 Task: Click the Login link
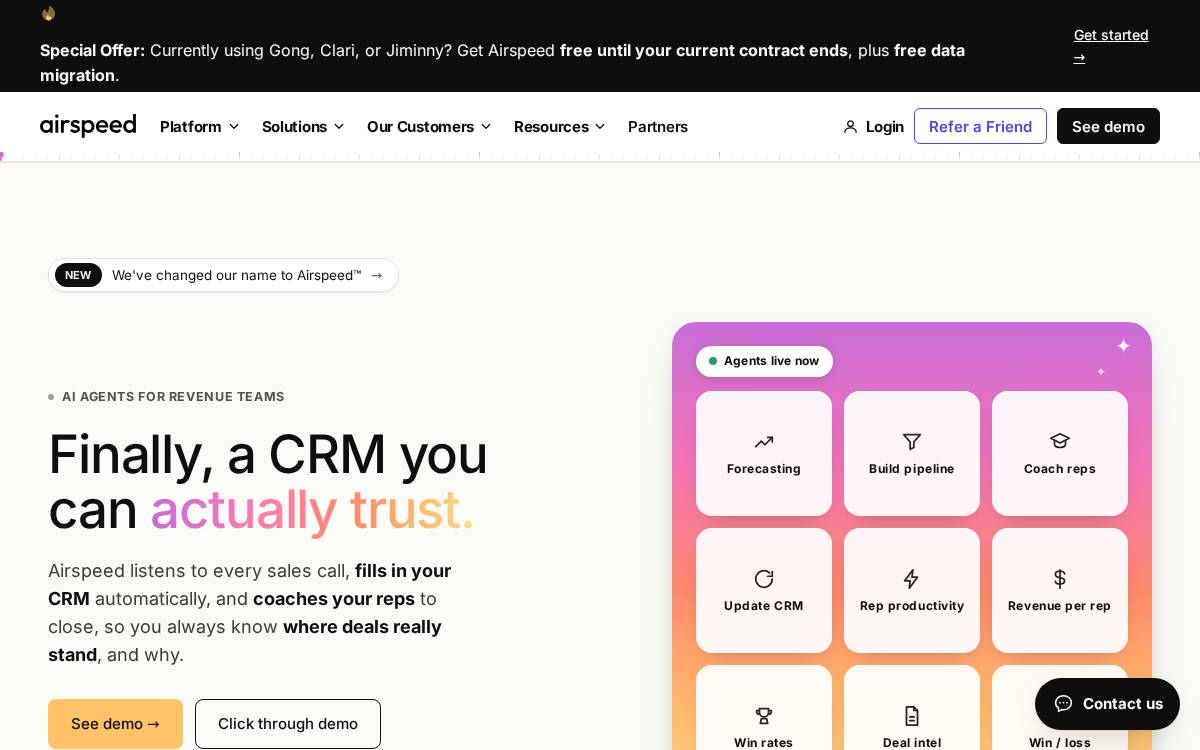click(874, 127)
